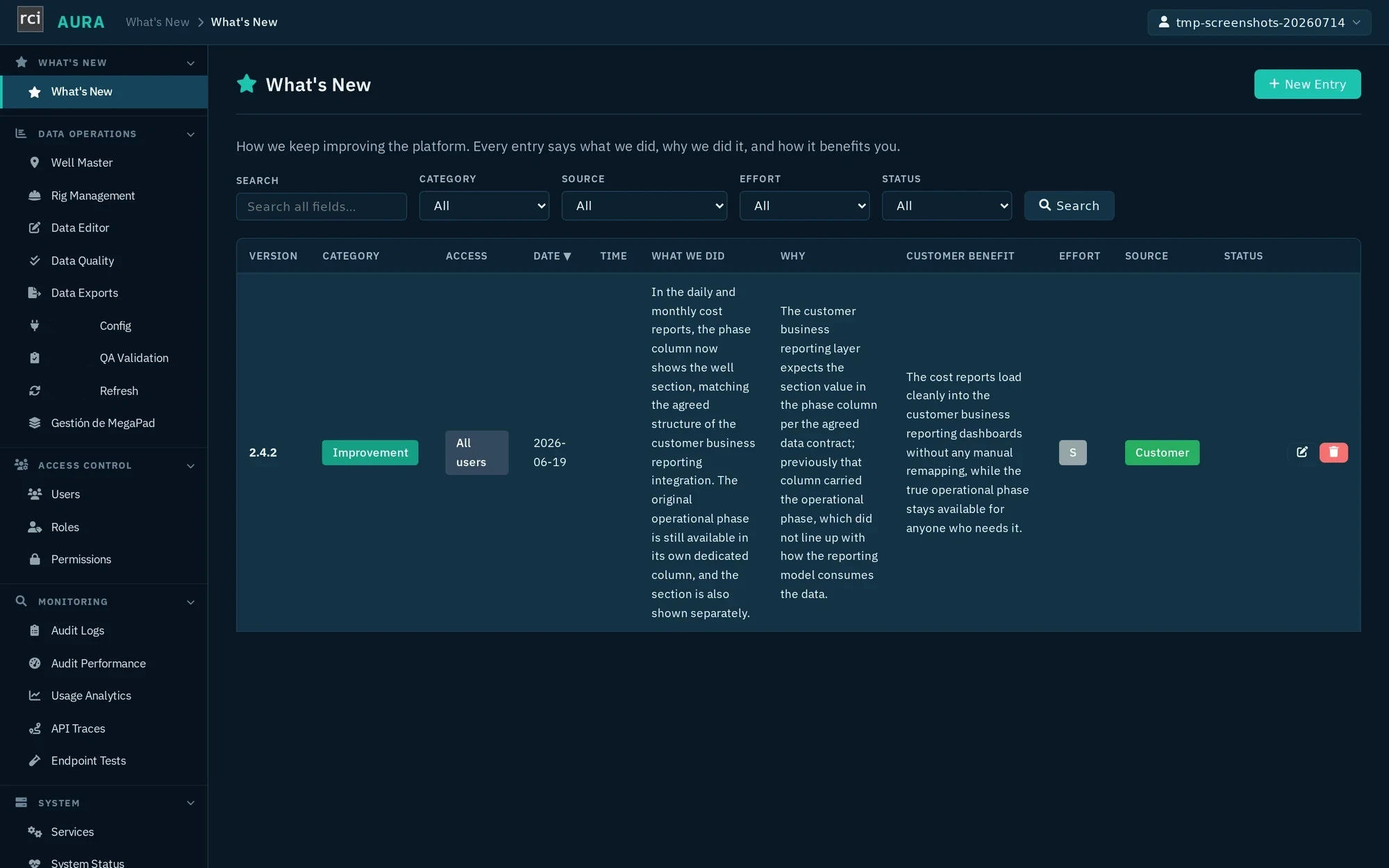
Task: Open the Status filter dropdown
Action: [x=947, y=206]
